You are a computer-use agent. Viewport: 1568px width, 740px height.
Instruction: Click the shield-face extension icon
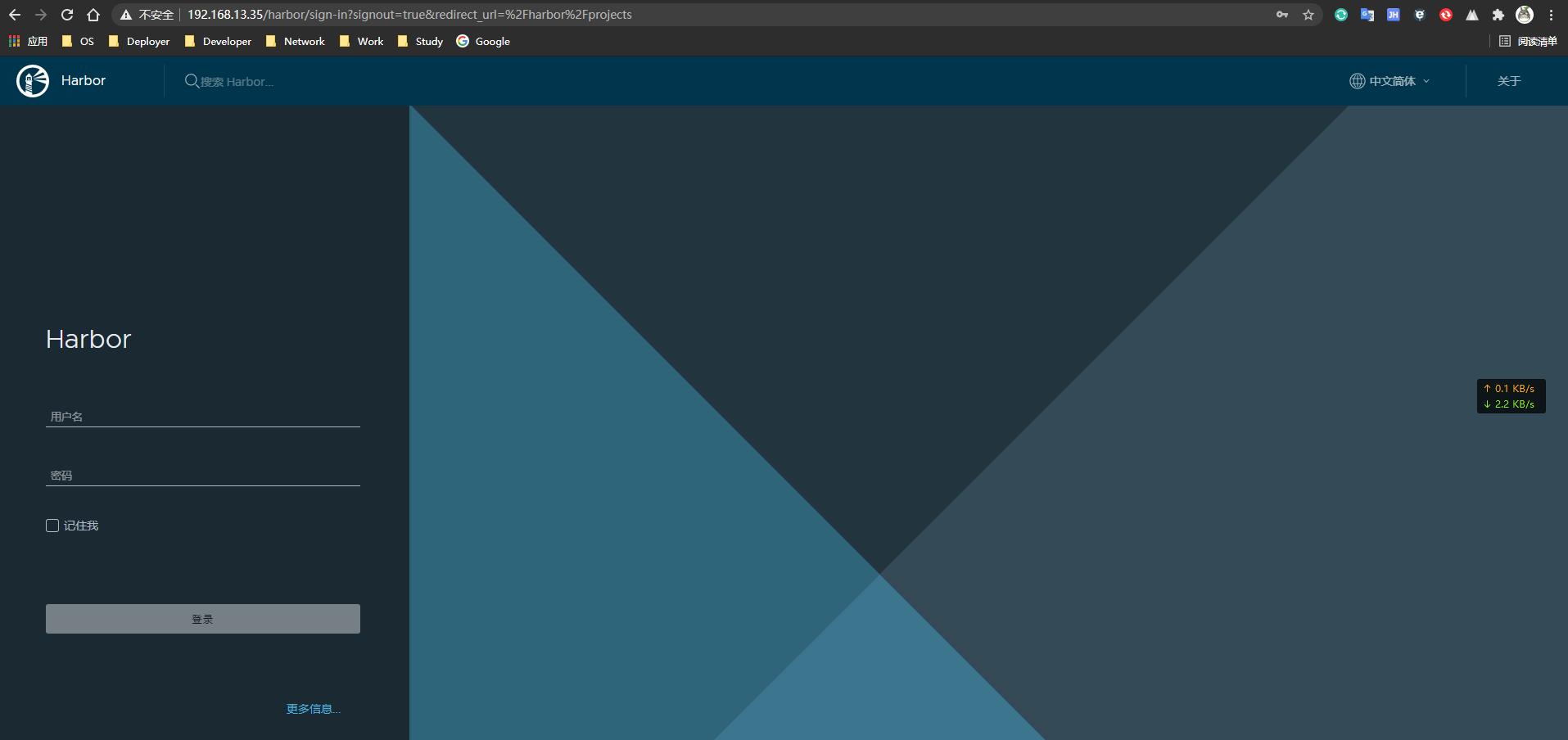tap(1420, 15)
